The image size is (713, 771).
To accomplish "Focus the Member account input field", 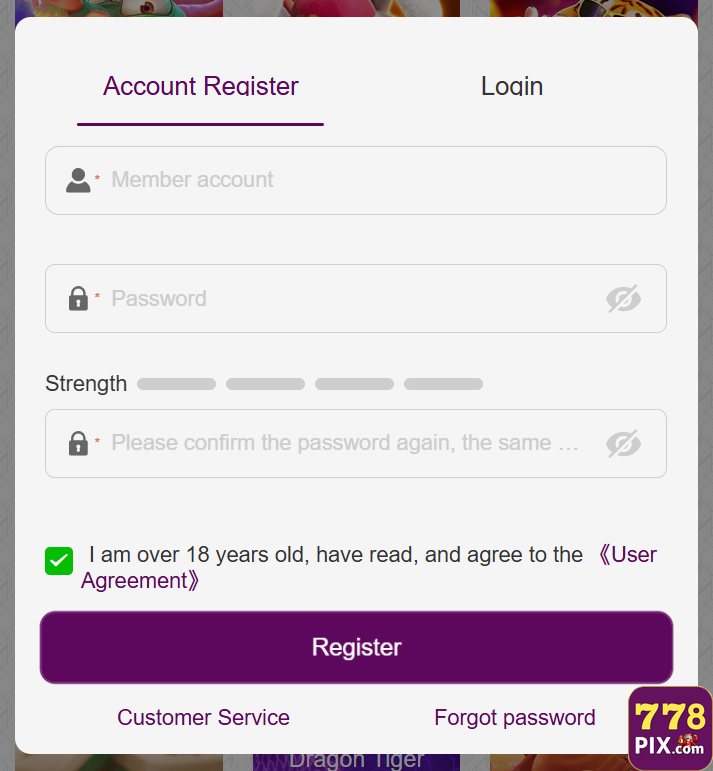I will 380,180.
